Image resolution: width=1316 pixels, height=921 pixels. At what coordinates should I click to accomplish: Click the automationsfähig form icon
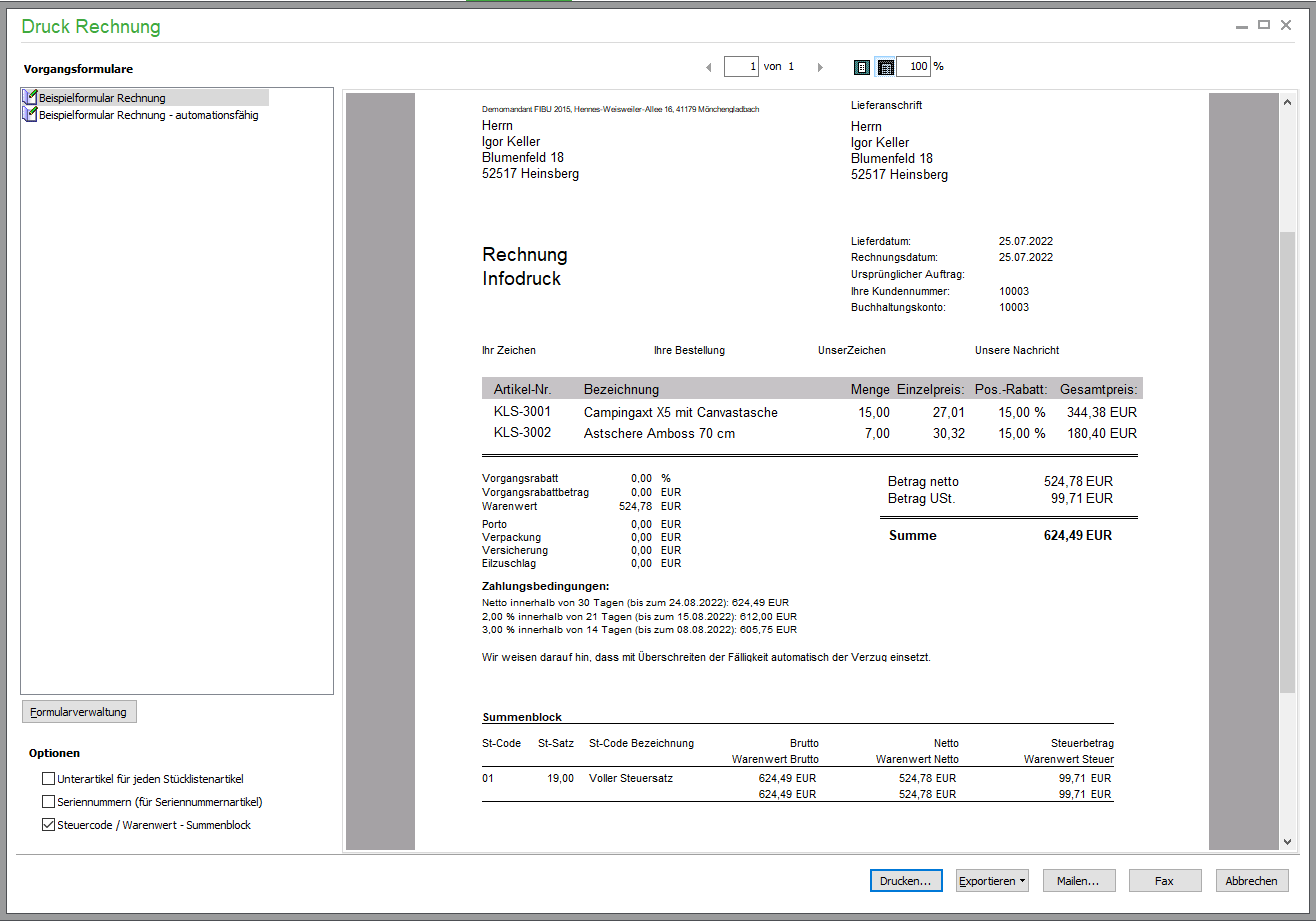(x=30, y=115)
